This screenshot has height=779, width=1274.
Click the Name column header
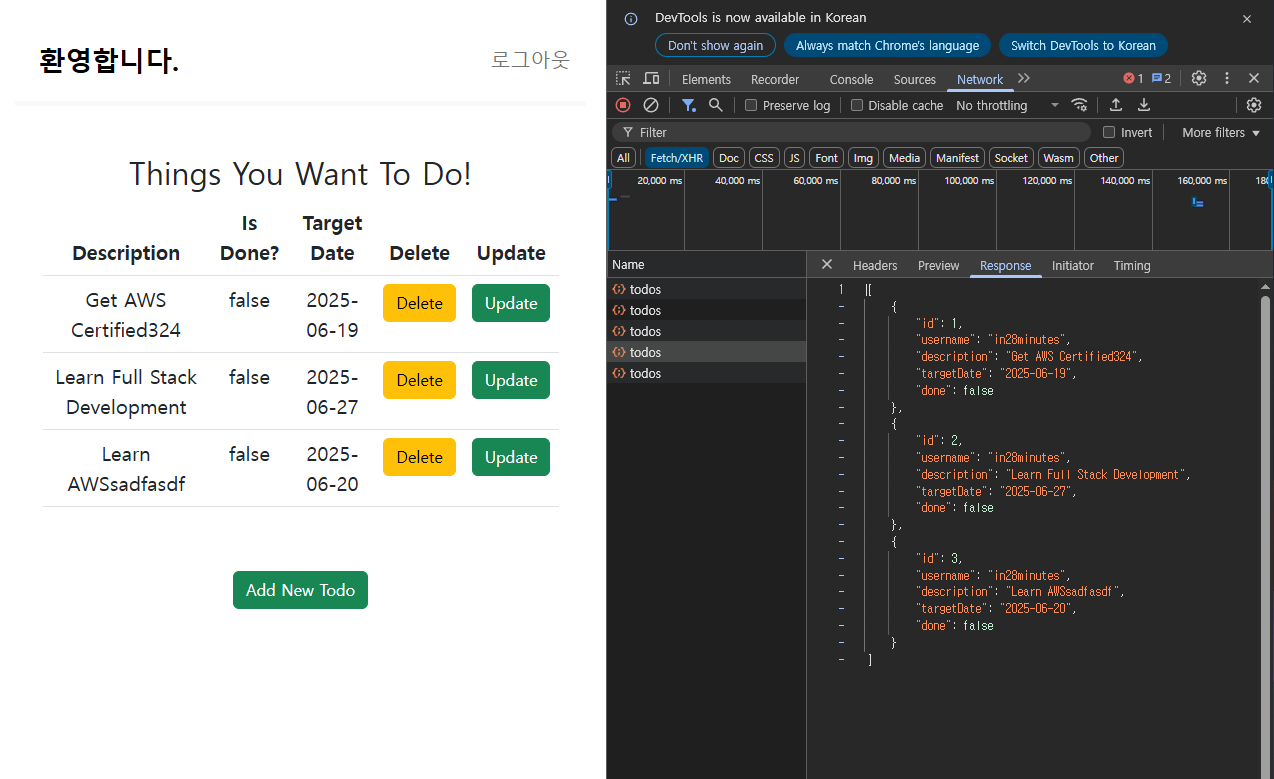pos(706,264)
